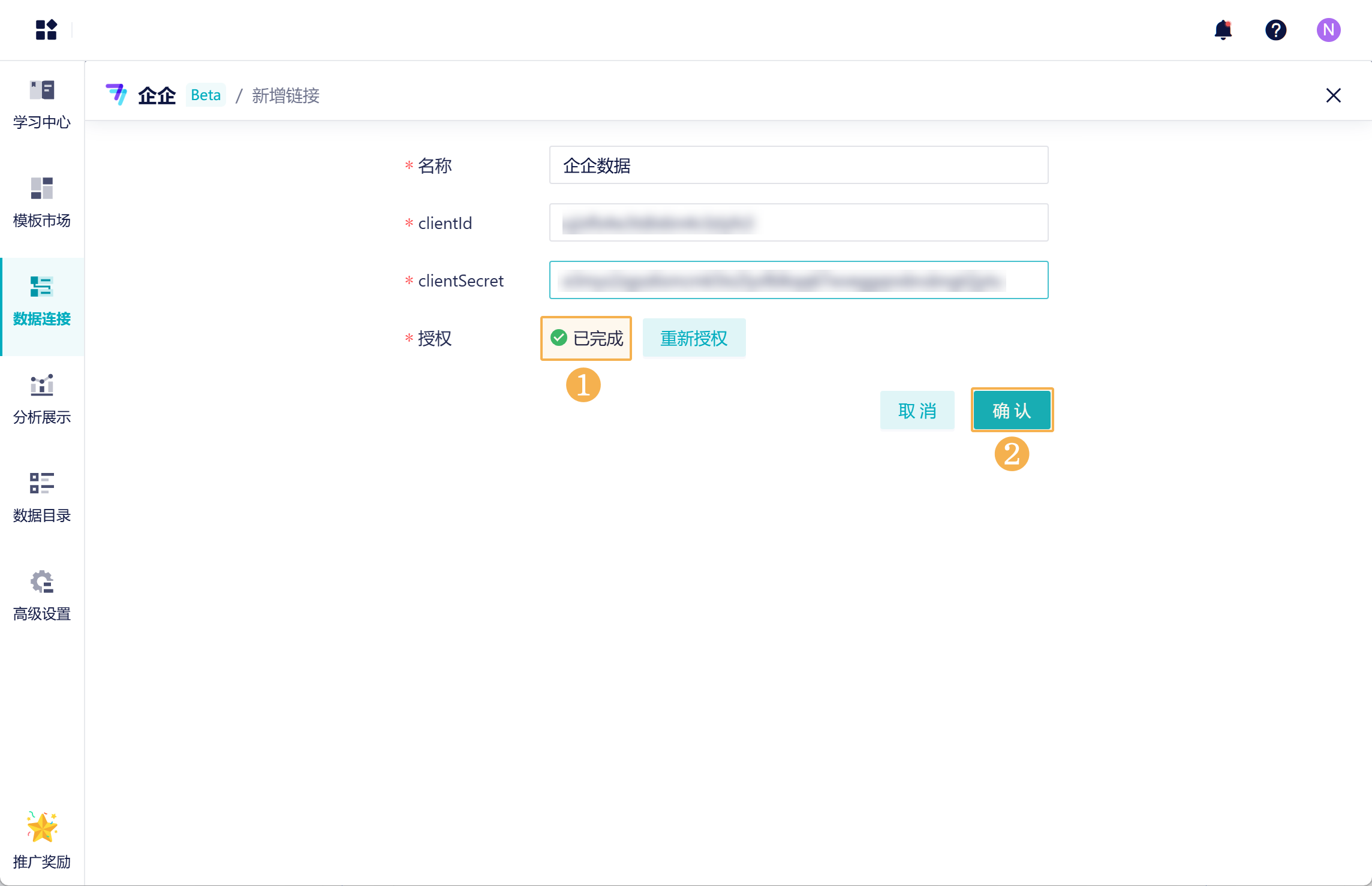Open the app grid launcher icon

click(46, 29)
